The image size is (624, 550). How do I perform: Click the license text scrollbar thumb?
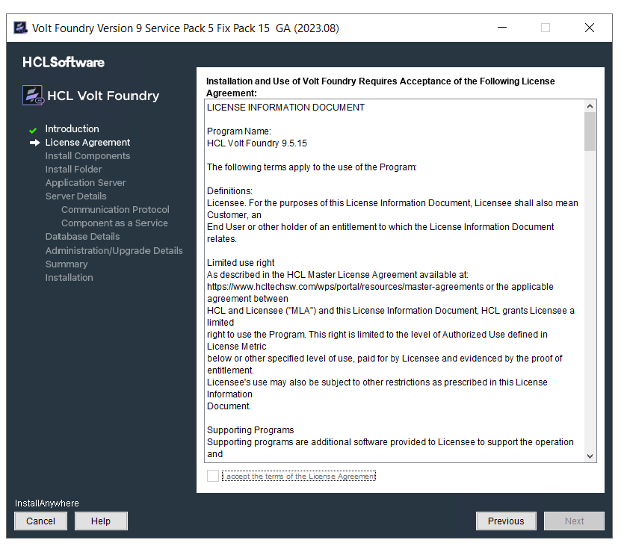click(x=590, y=131)
